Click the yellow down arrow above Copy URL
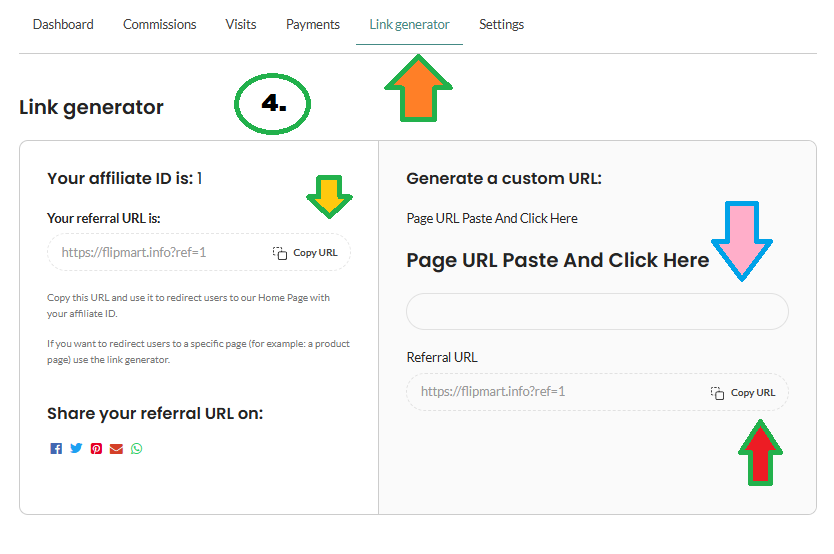Viewport: 834px width, 554px height. coord(329,196)
